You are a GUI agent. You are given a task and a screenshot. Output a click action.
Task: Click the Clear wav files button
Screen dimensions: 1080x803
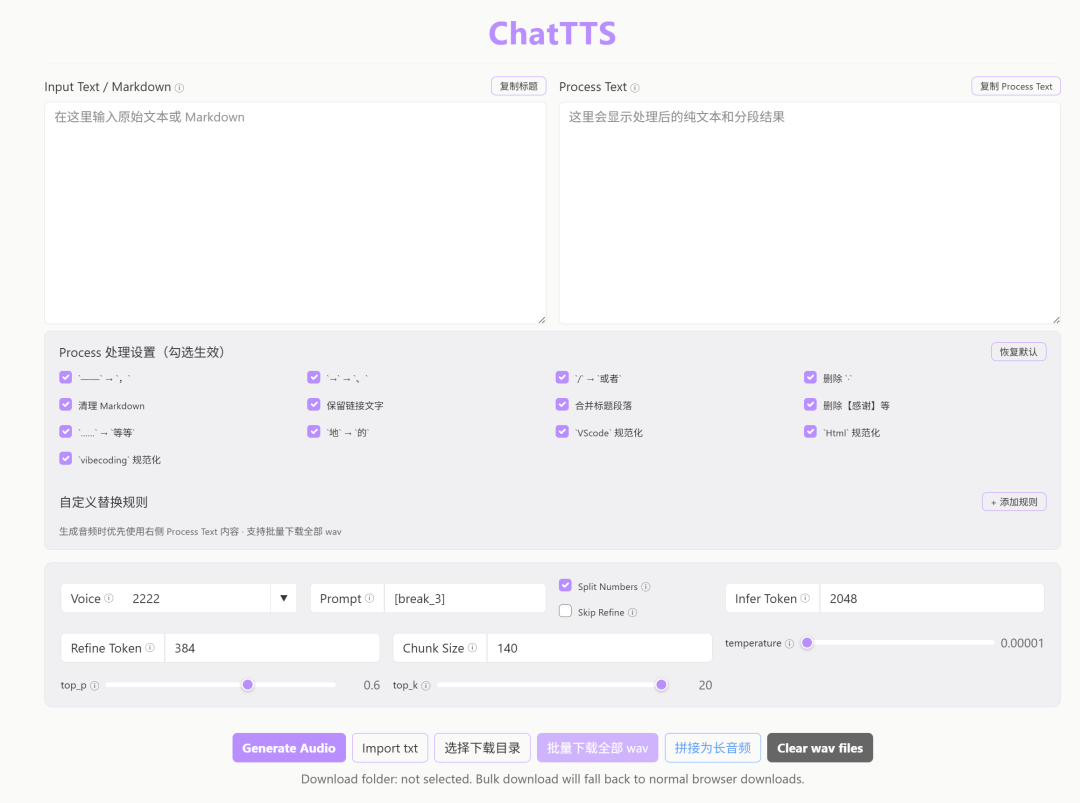pyautogui.click(x=820, y=748)
